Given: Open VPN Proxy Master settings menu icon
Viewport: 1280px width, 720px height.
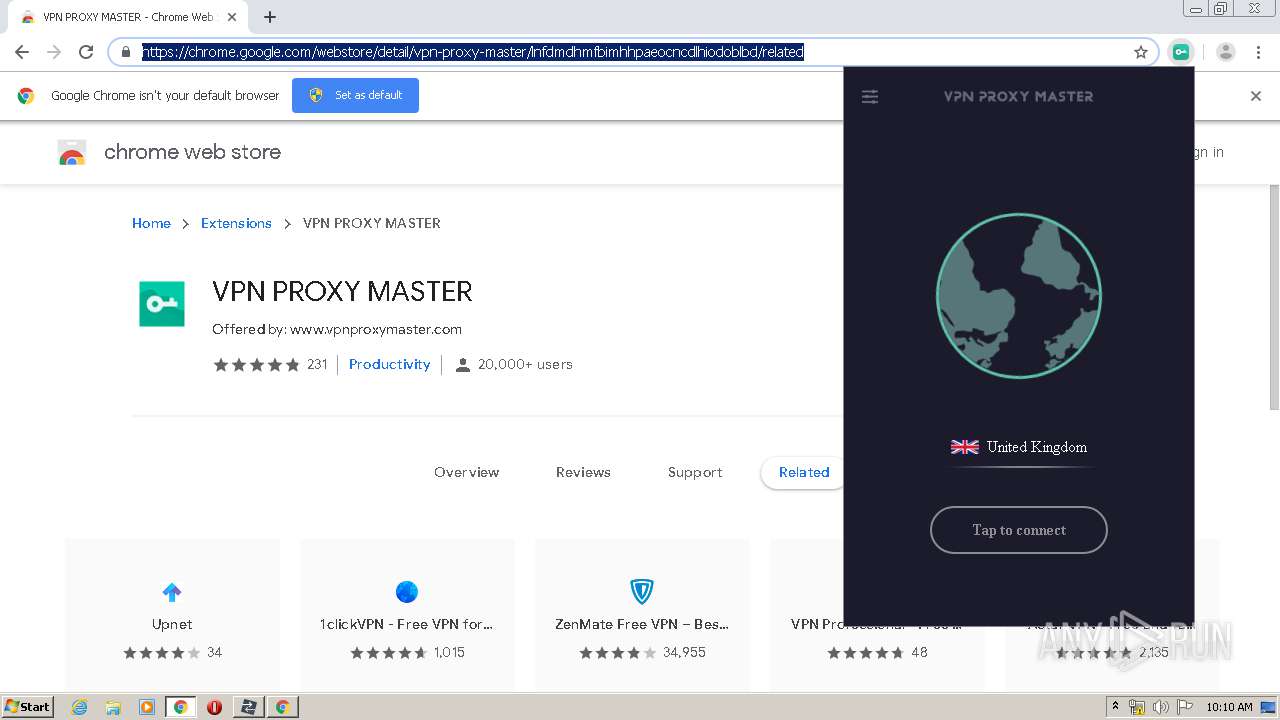Looking at the screenshot, I should click(870, 97).
